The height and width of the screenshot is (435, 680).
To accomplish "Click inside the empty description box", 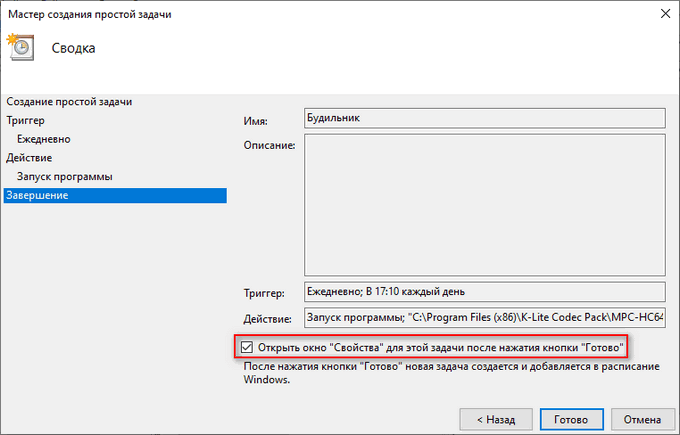I will tap(484, 203).
